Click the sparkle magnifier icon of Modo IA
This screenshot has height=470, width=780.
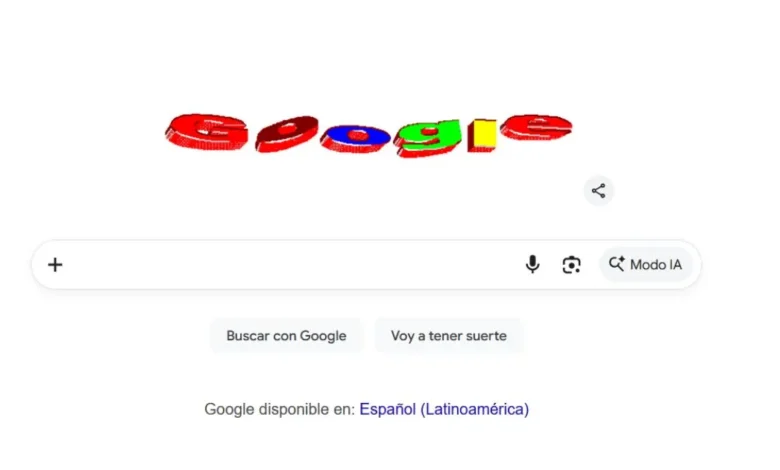point(617,264)
